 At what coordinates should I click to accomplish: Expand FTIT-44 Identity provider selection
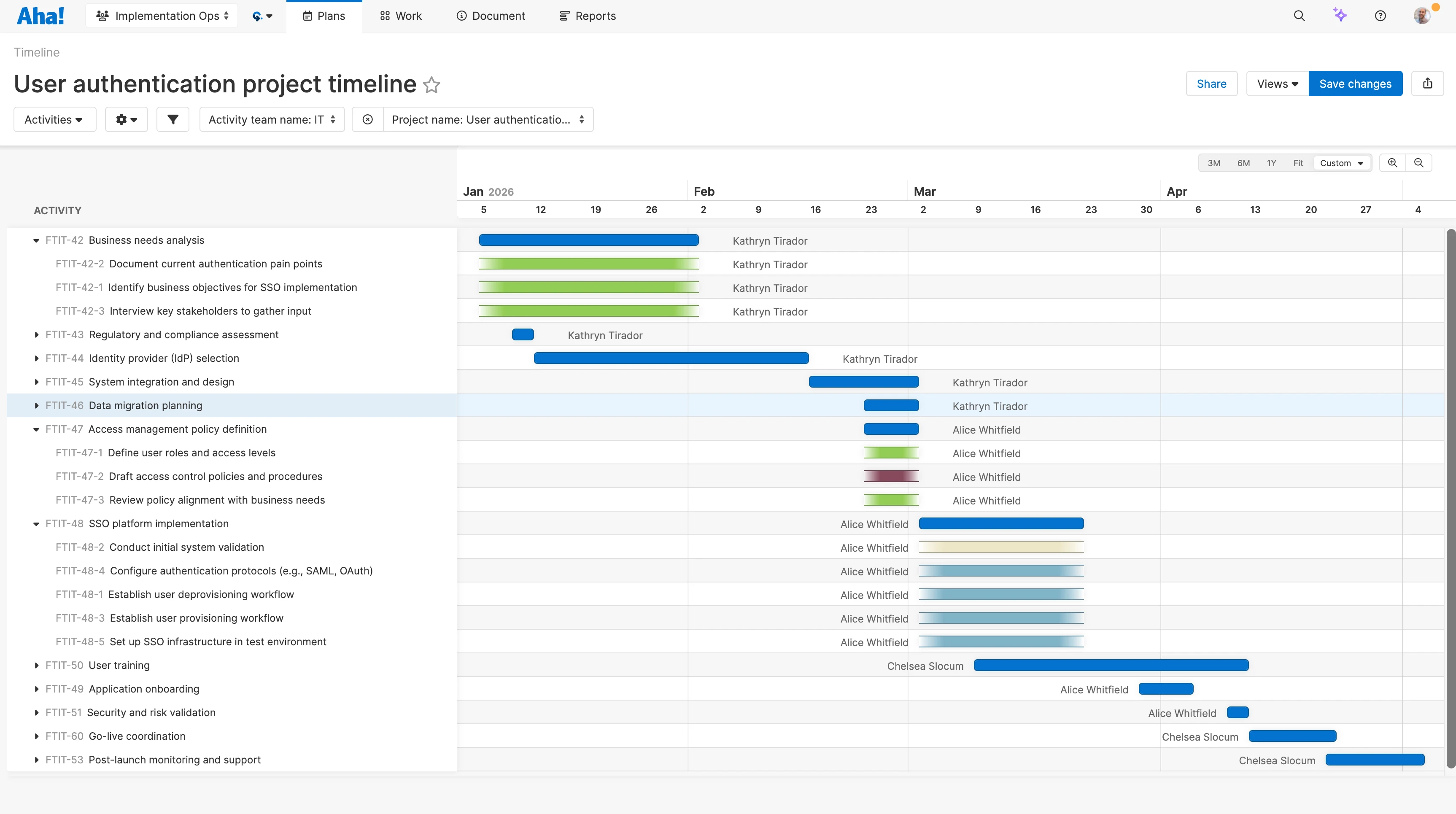(37, 358)
